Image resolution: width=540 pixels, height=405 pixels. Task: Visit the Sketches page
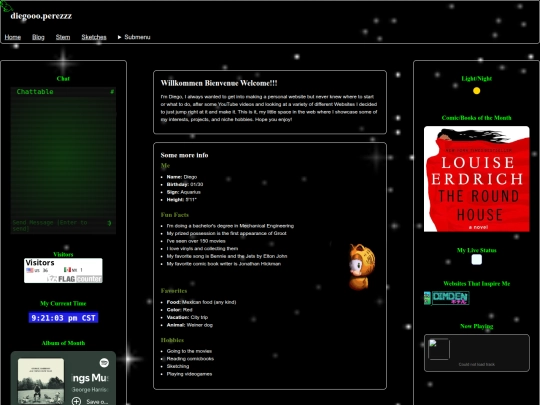[x=94, y=37]
